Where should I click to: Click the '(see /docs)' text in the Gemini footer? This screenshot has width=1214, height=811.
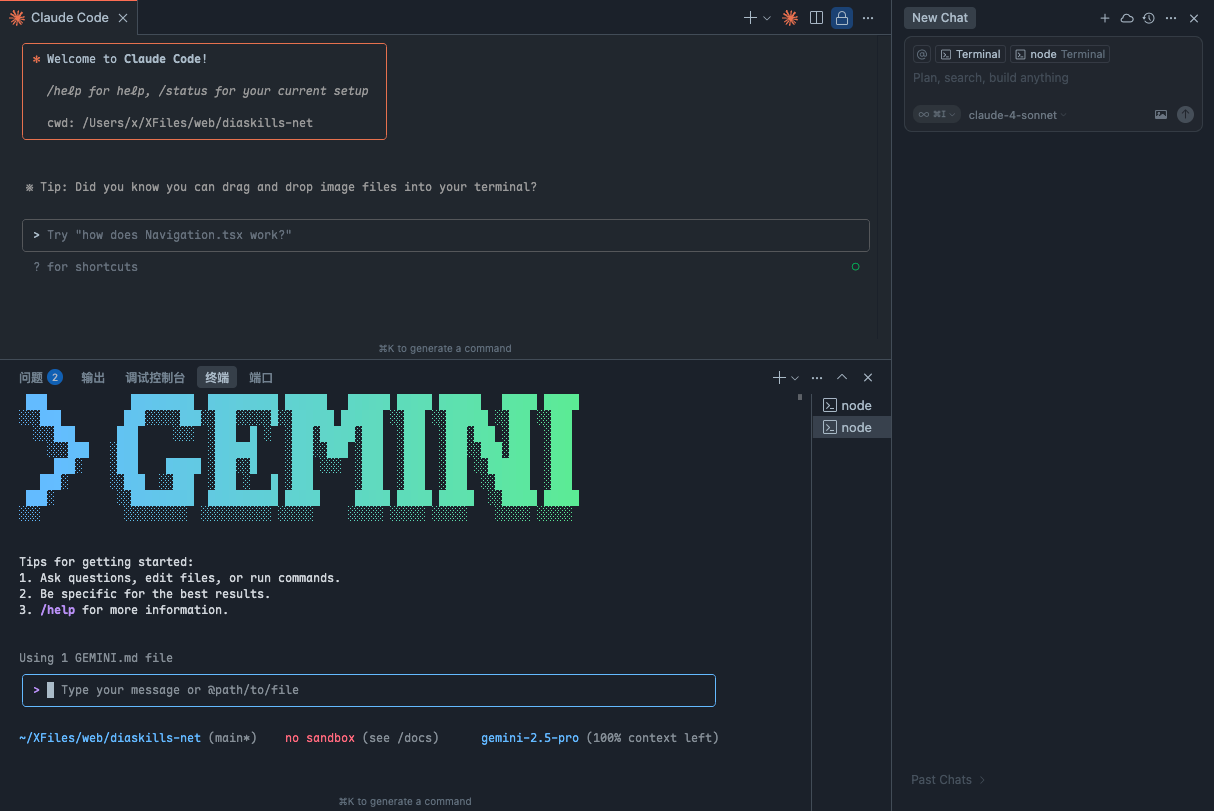tap(400, 738)
